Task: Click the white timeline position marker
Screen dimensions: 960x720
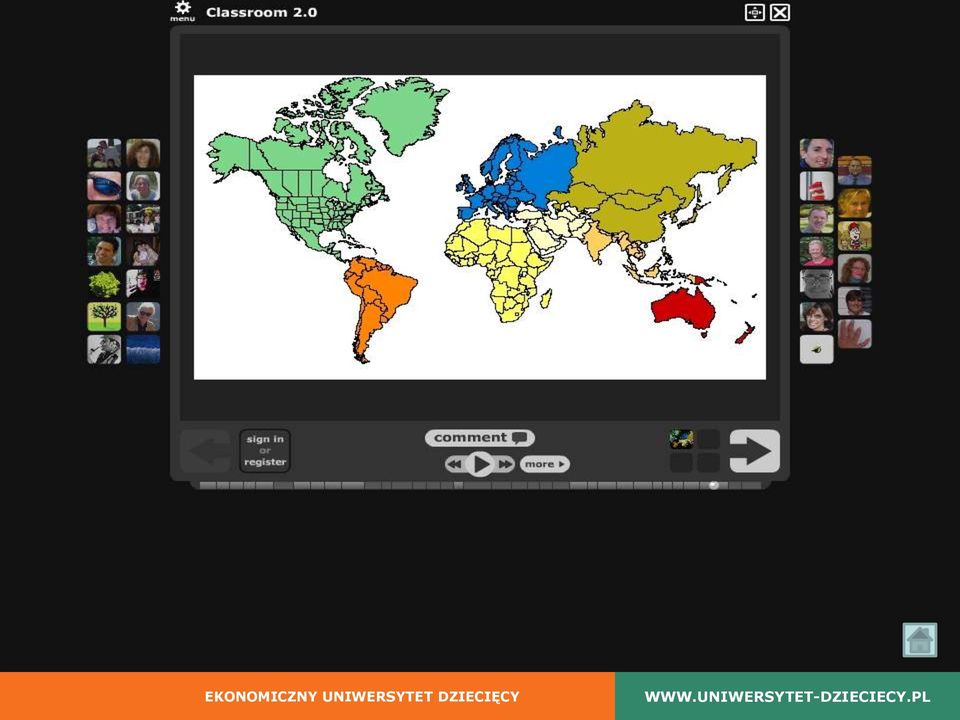Action: tap(713, 485)
